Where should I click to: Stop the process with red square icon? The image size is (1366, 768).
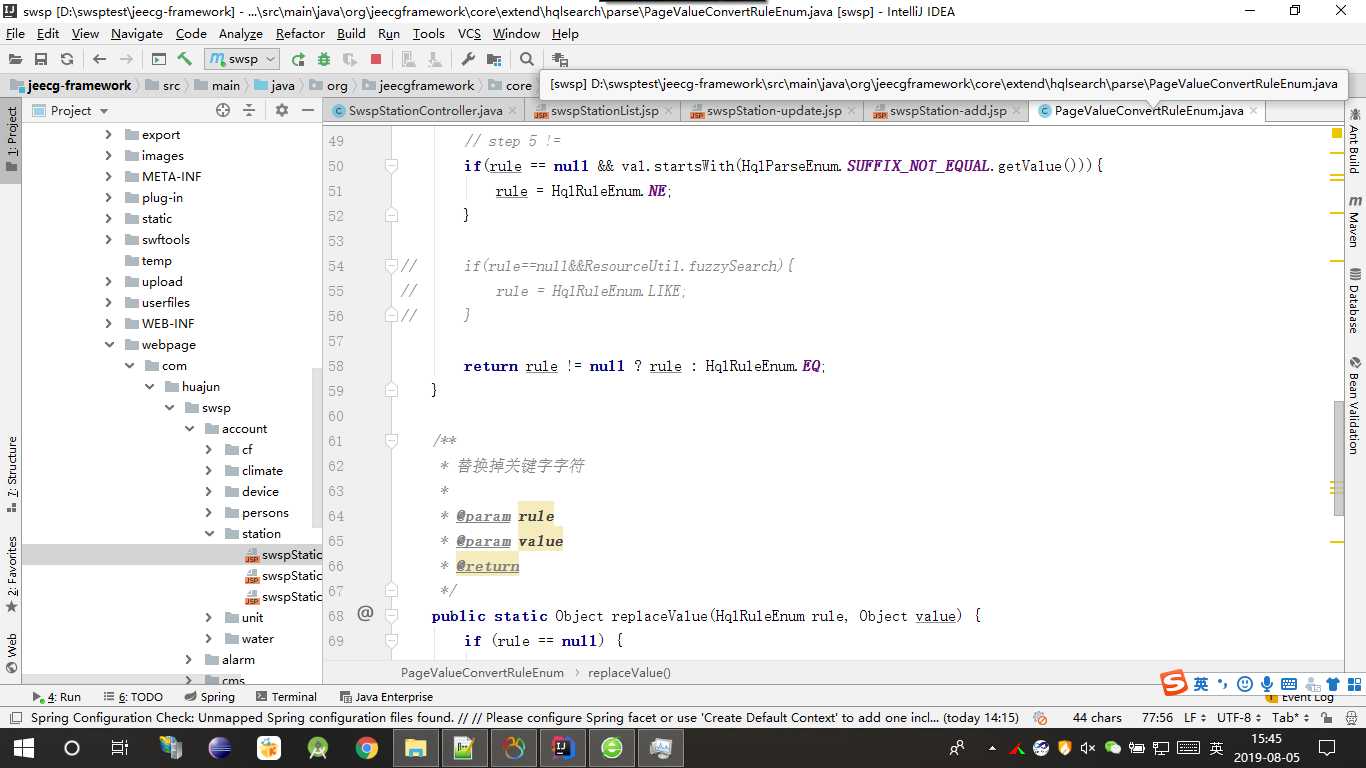(x=376, y=59)
